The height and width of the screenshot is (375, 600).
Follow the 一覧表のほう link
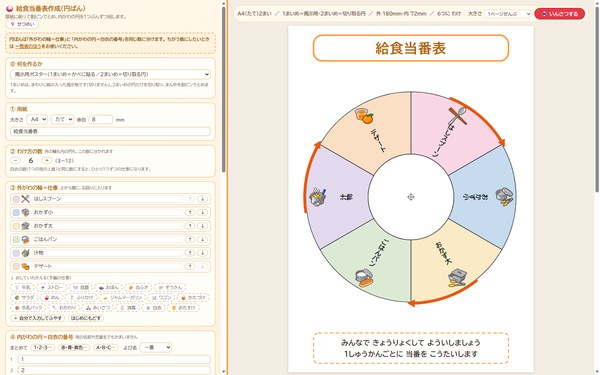pos(28,46)
